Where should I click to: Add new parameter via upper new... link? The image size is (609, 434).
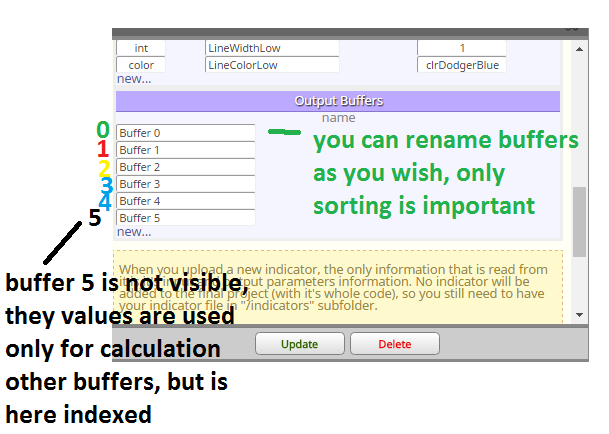tap(134, 79)
